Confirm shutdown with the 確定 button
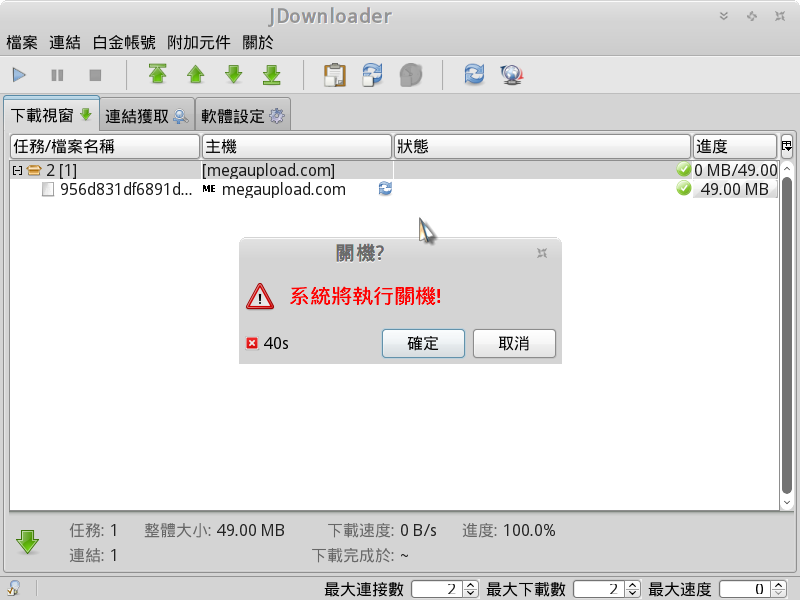 tap(423, 343)
